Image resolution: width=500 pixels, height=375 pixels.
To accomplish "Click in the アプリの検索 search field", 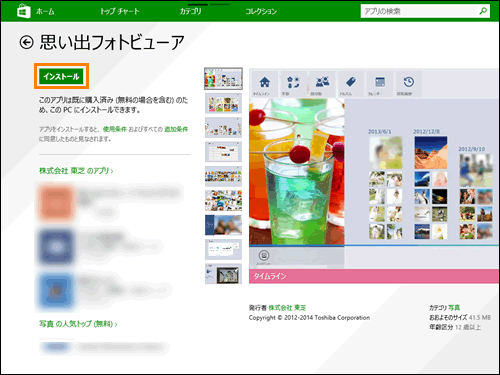I will [x=419, y=11].
